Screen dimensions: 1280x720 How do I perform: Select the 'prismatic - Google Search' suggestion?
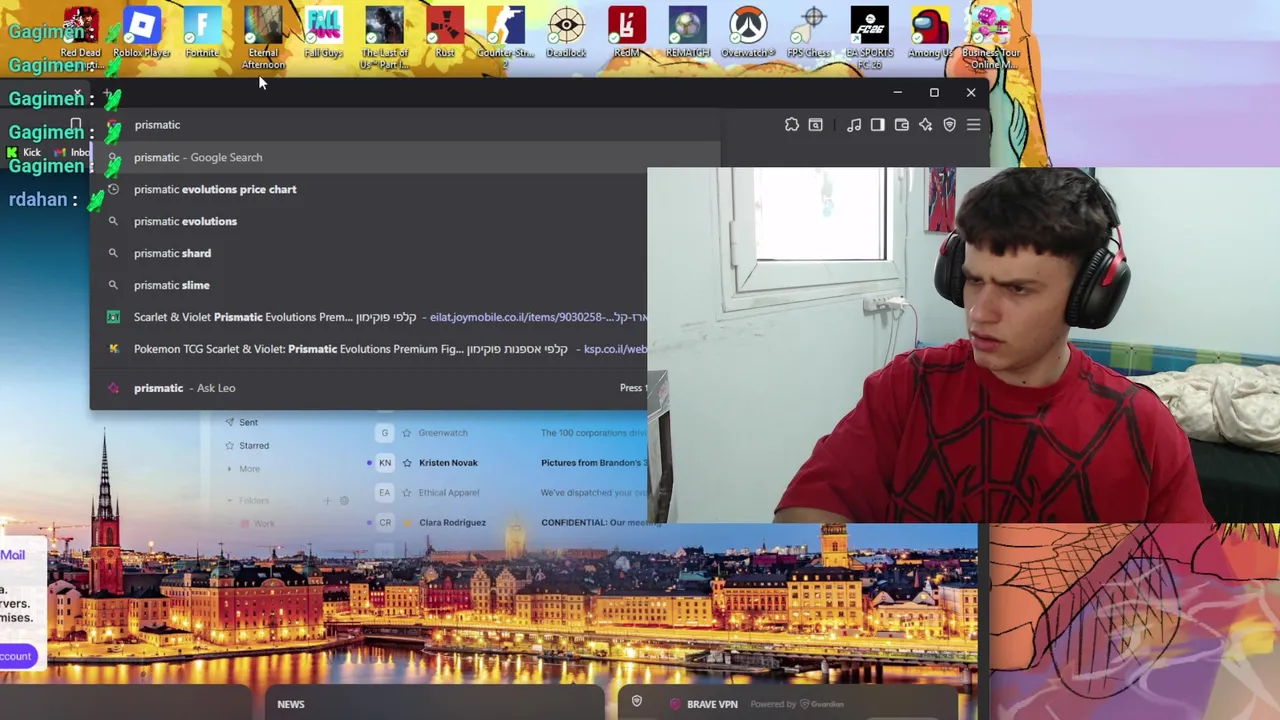pos(405,157)
